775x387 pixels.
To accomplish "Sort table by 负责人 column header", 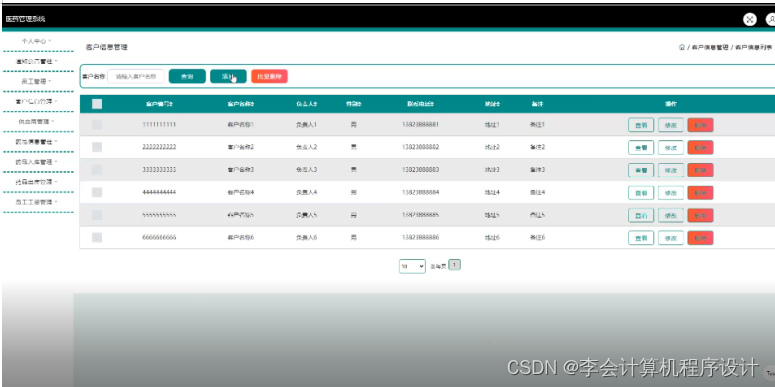I will click(306, 104).
